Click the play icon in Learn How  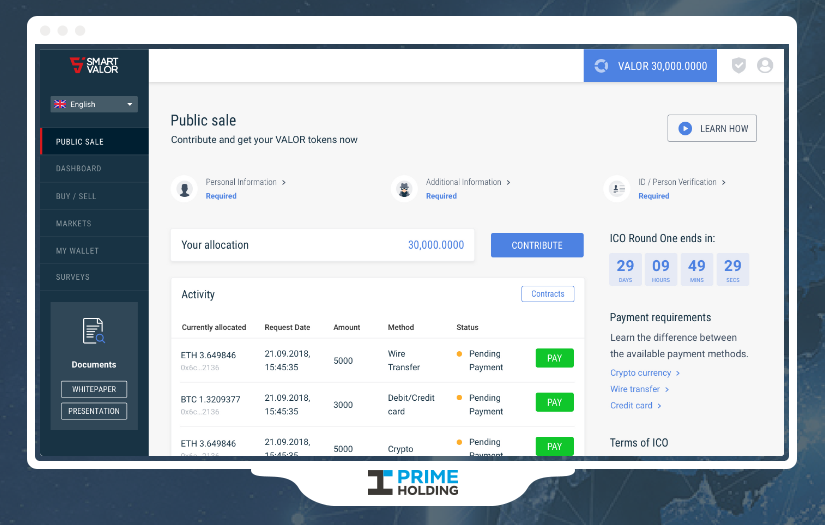click(685, 128)
